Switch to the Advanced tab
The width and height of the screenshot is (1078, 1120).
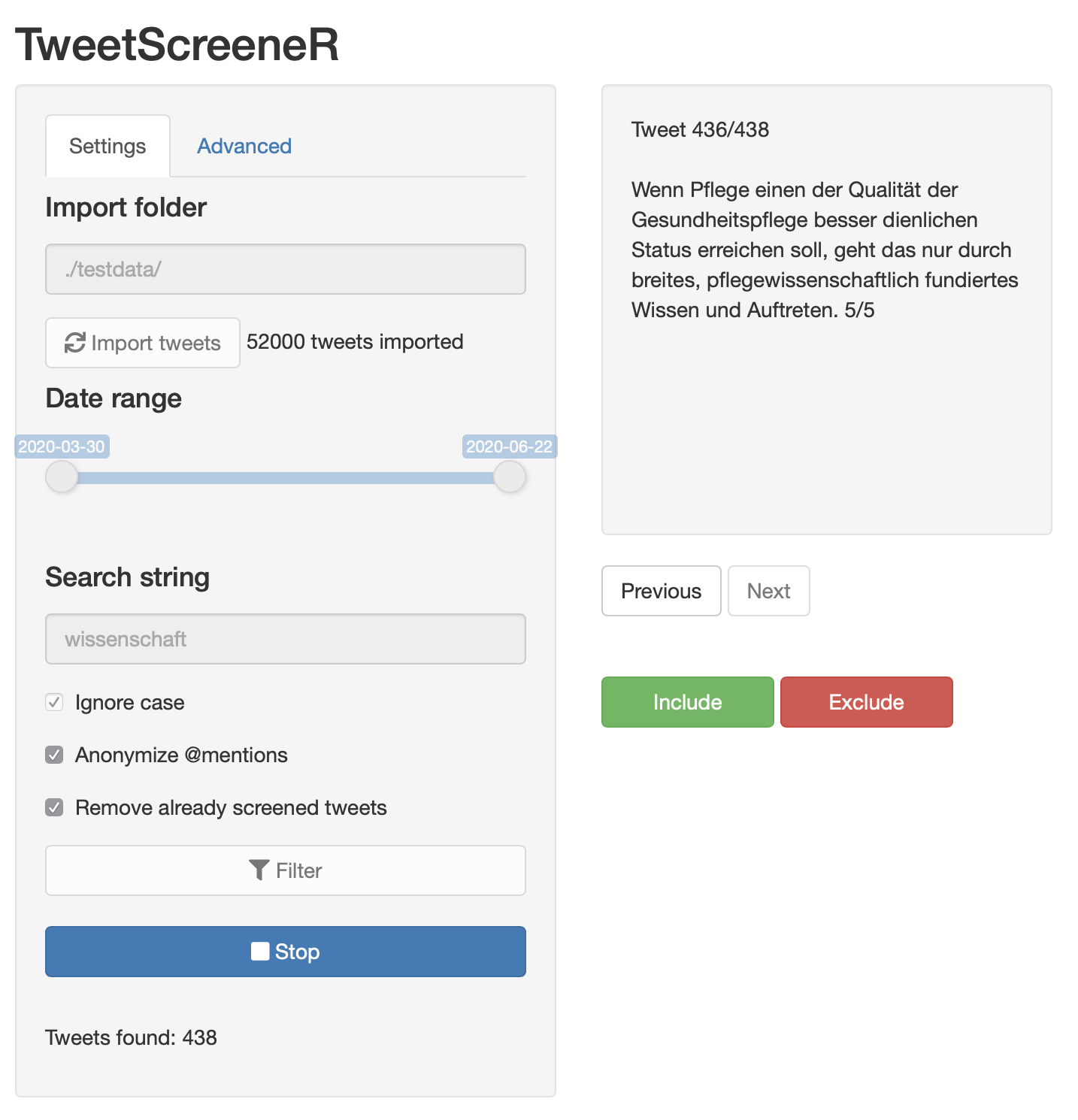[244, 146]
